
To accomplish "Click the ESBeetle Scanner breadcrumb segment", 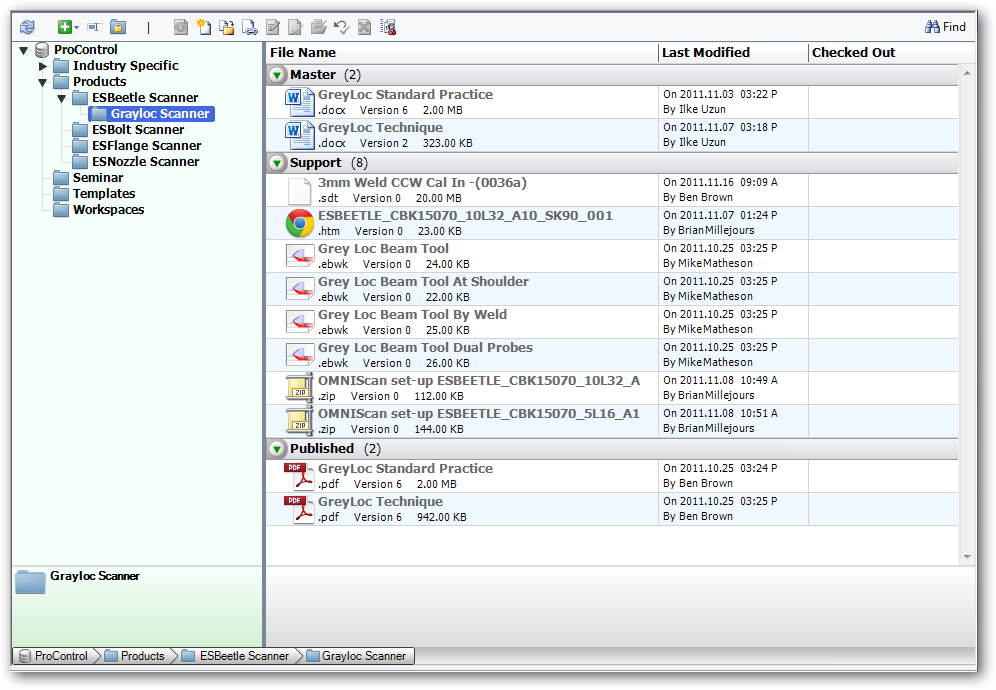I will [x=236, y=656].
